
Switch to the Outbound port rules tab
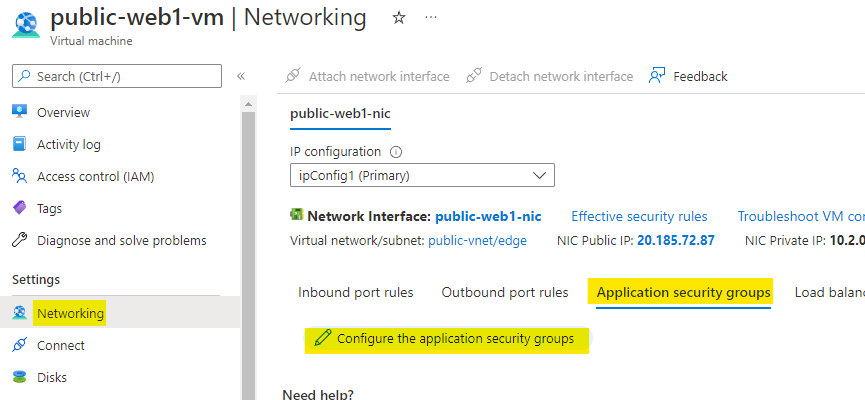click(x=505, y=293)
